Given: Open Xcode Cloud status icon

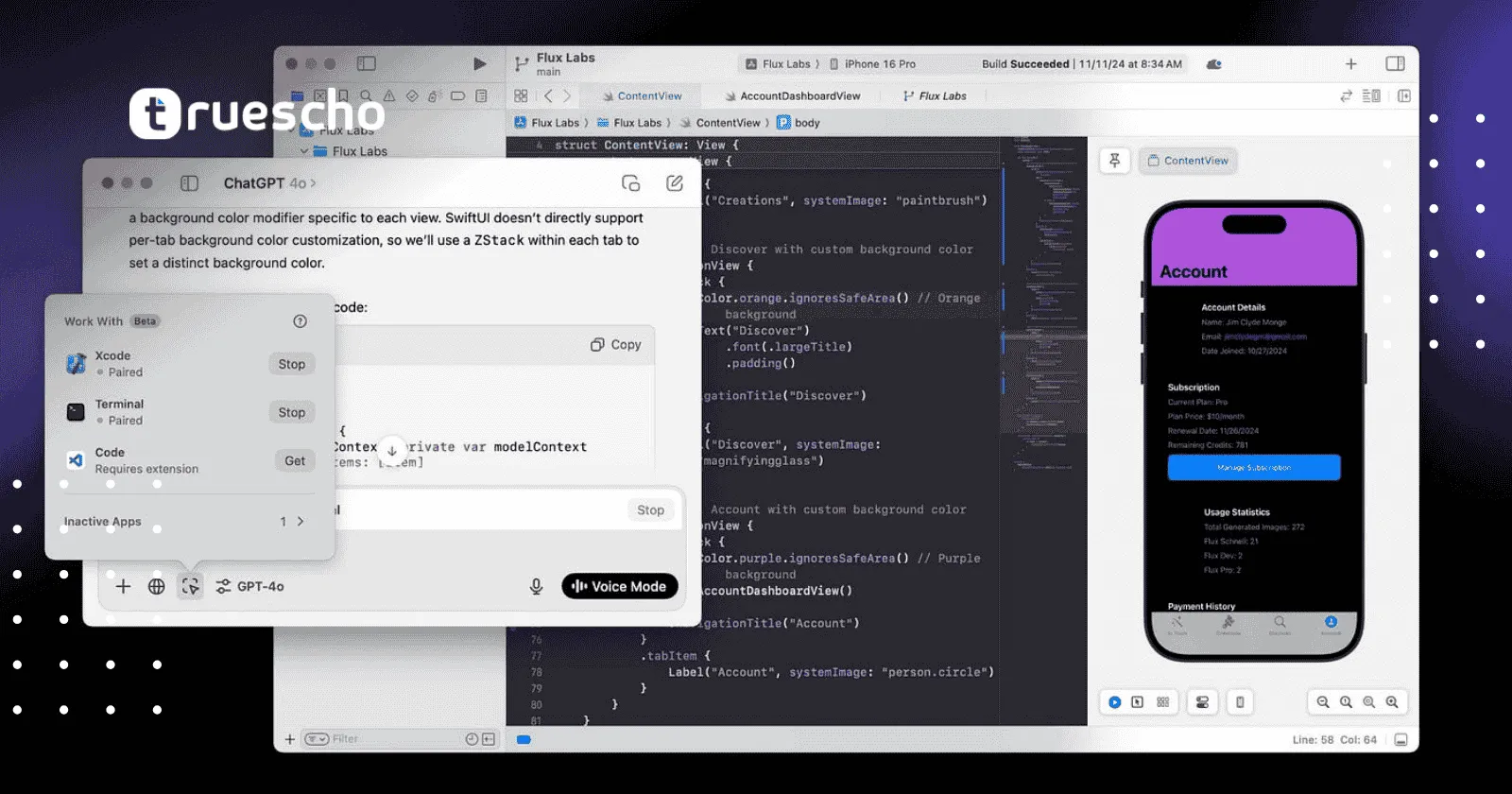Looking at the screenshot, I should (1214, 64).
